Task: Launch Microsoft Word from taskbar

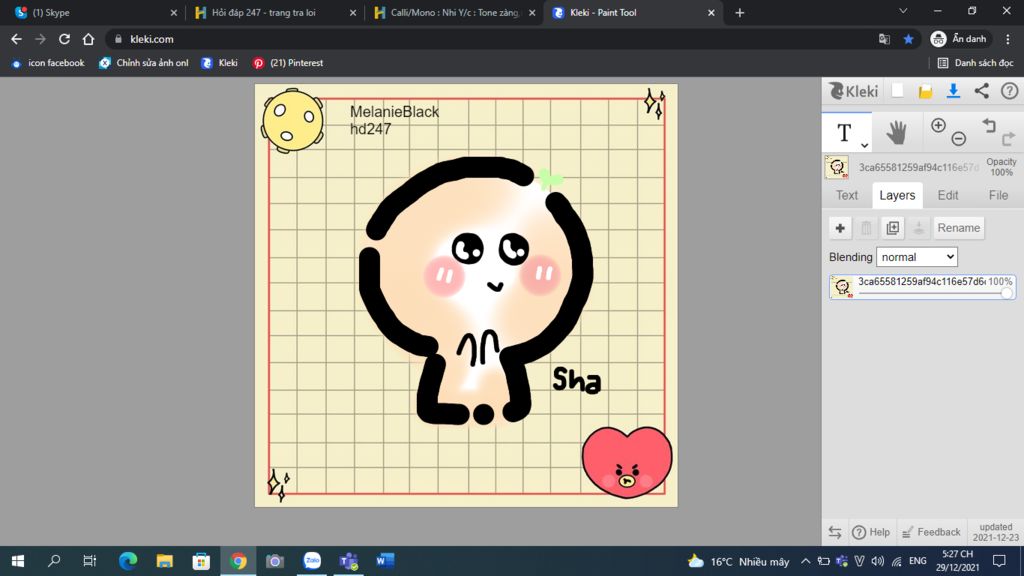Action: tap(385, 560)
